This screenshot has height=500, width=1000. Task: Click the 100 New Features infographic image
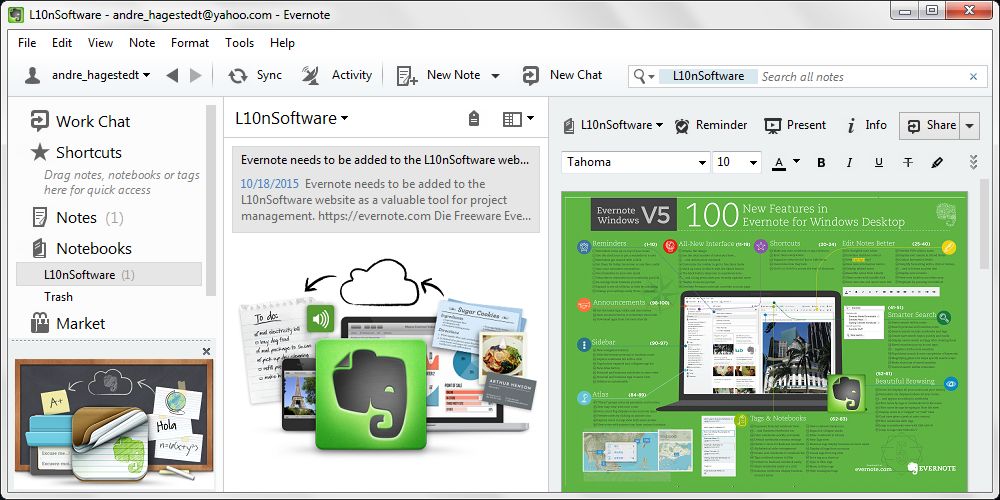point(764,341)
